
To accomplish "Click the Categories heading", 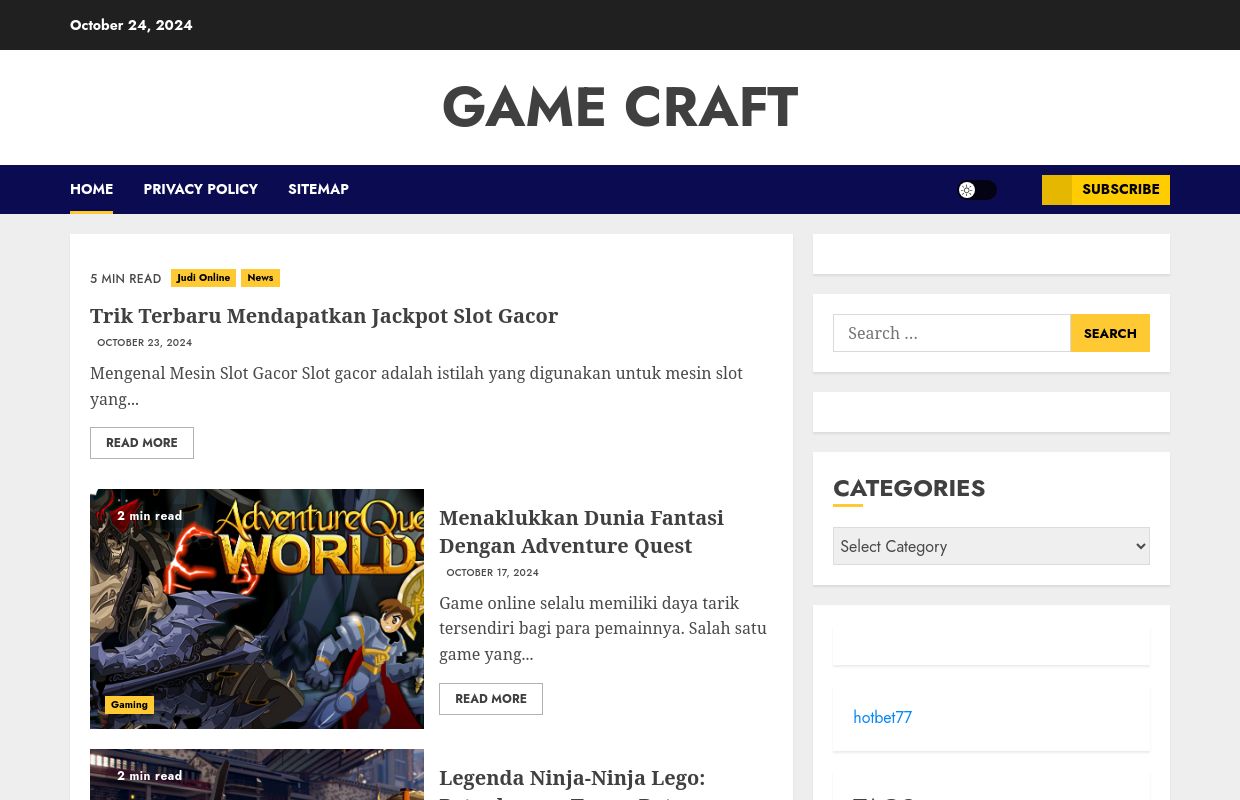I will [x=909, y=488].
